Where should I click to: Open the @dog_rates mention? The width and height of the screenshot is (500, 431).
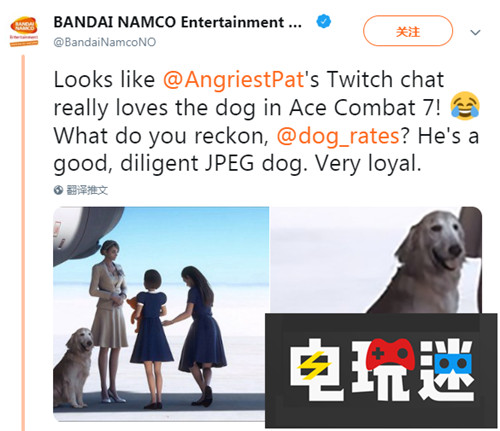(338, 136)
